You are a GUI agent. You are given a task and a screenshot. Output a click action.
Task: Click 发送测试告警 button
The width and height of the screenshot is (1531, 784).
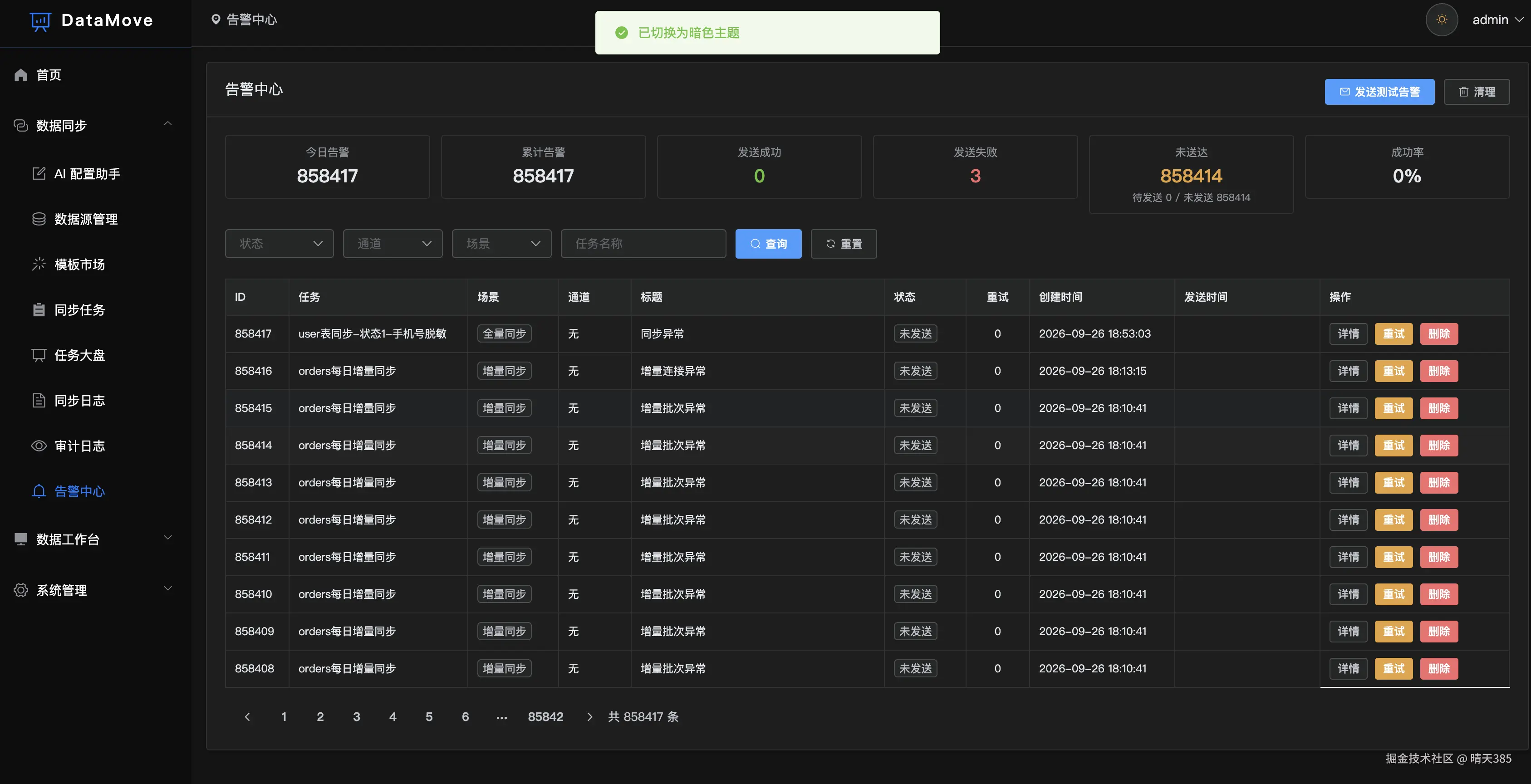coord(1379,92)
